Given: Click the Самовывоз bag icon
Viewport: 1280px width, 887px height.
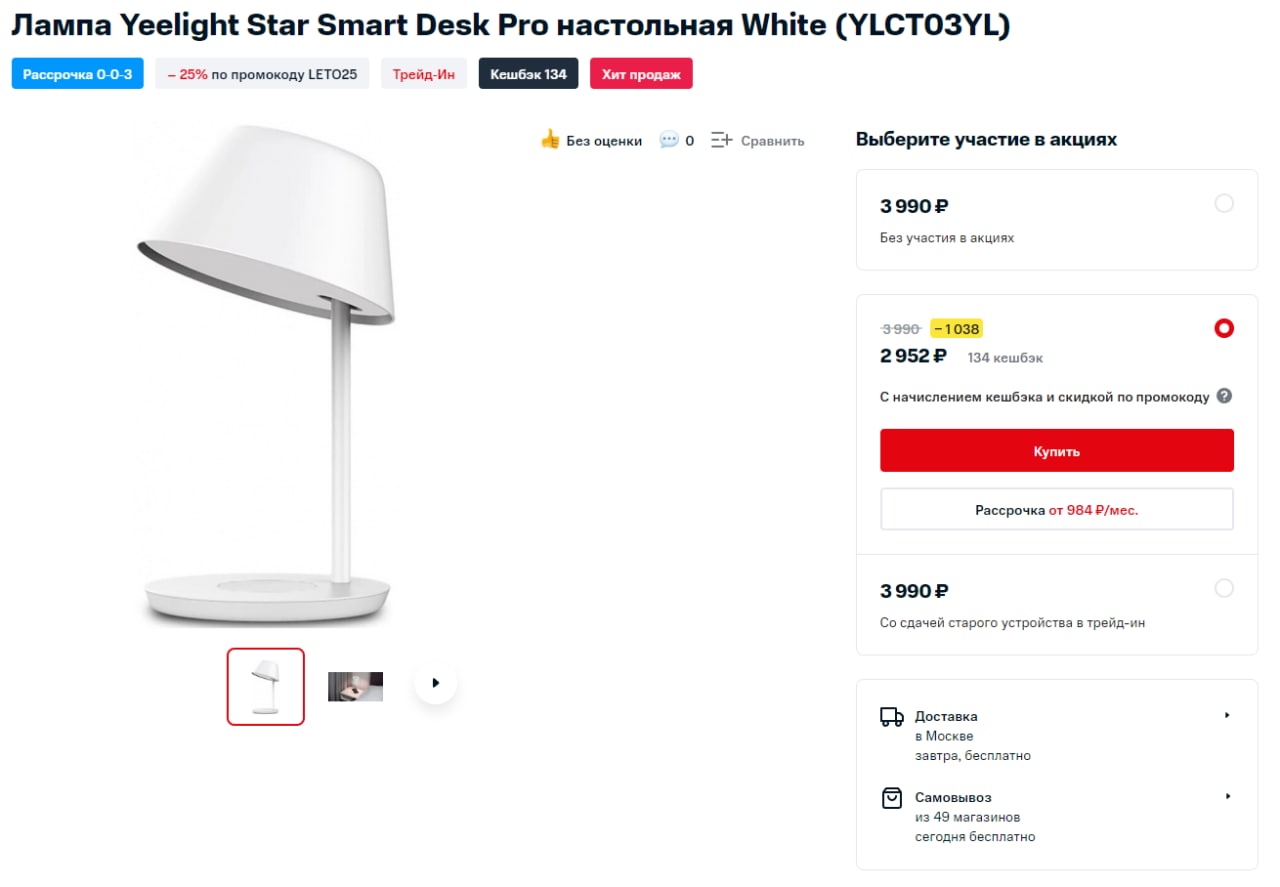Looking at the screenshot, I should click(x=891, y=798).
